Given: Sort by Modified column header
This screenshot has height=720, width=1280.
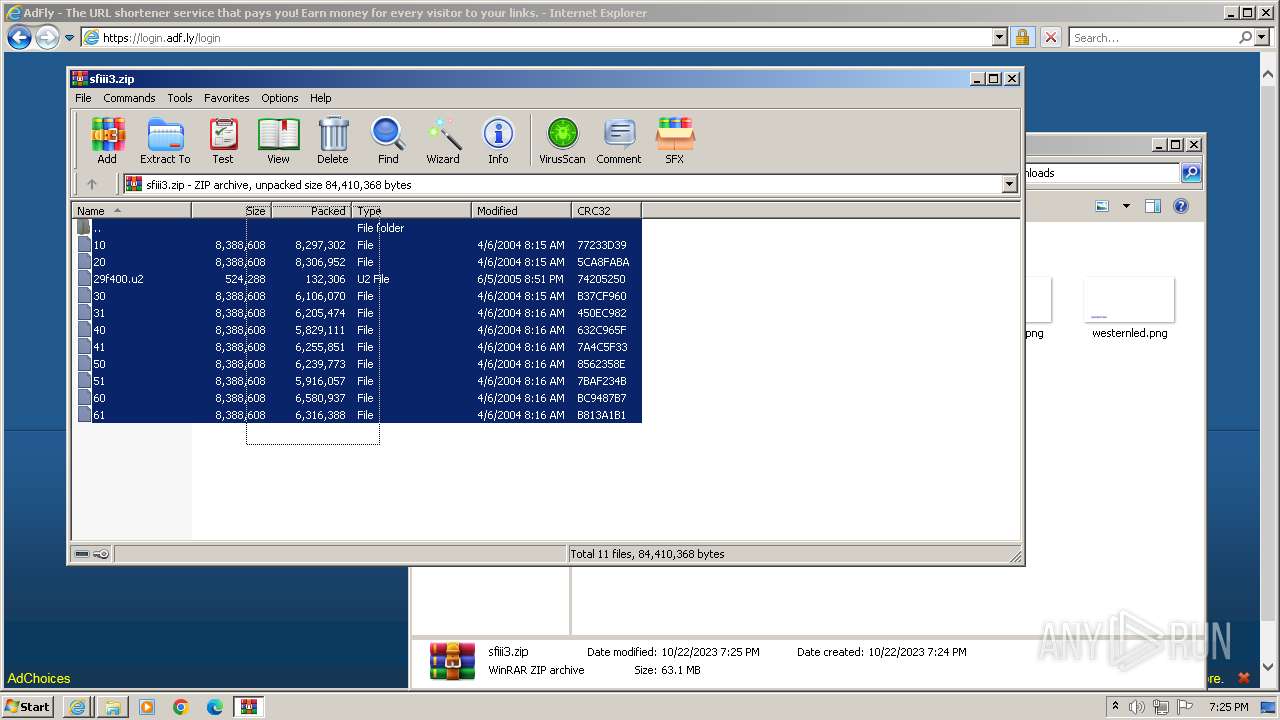Looking at the screenshot, I should coord(521,210).
